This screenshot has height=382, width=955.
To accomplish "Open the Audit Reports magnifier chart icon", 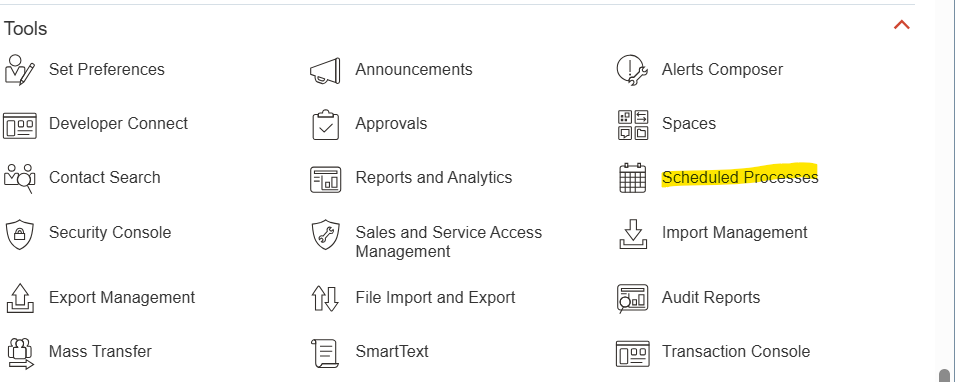I will click(632, 299).
